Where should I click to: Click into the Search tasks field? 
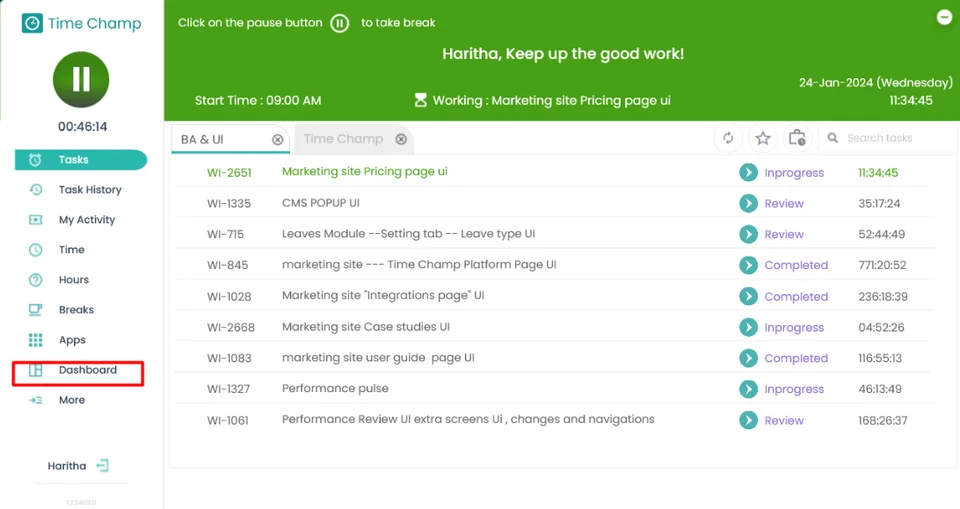[891, 138]
